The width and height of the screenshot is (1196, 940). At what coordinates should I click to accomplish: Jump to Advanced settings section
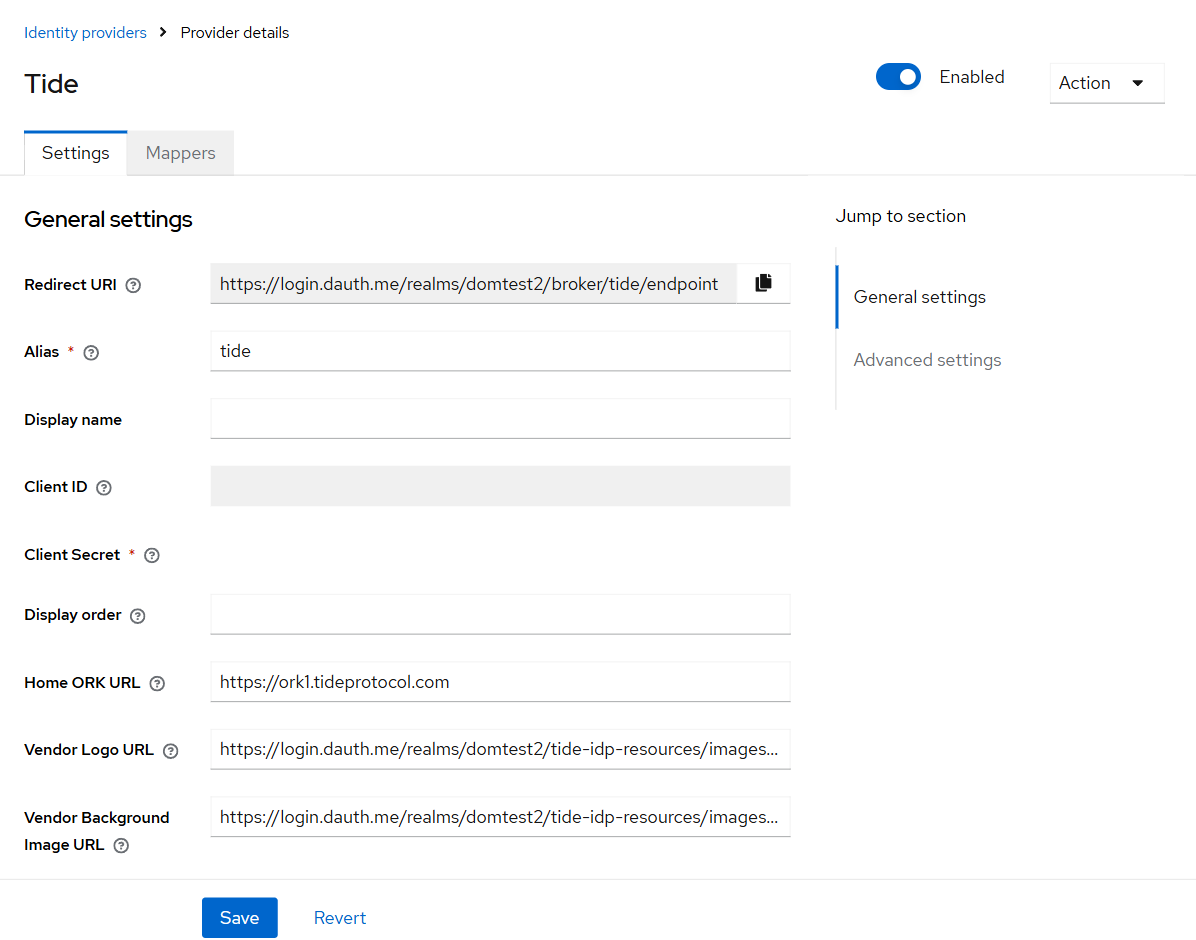point(928,360)
